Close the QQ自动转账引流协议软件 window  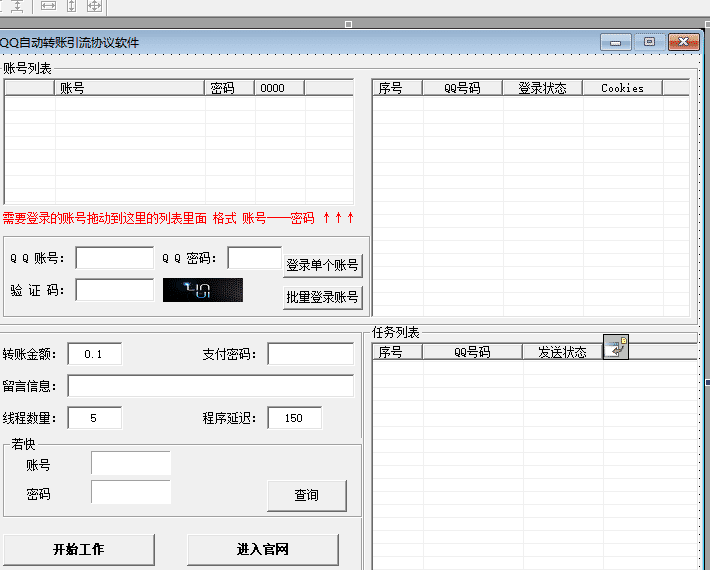(684, 42)
